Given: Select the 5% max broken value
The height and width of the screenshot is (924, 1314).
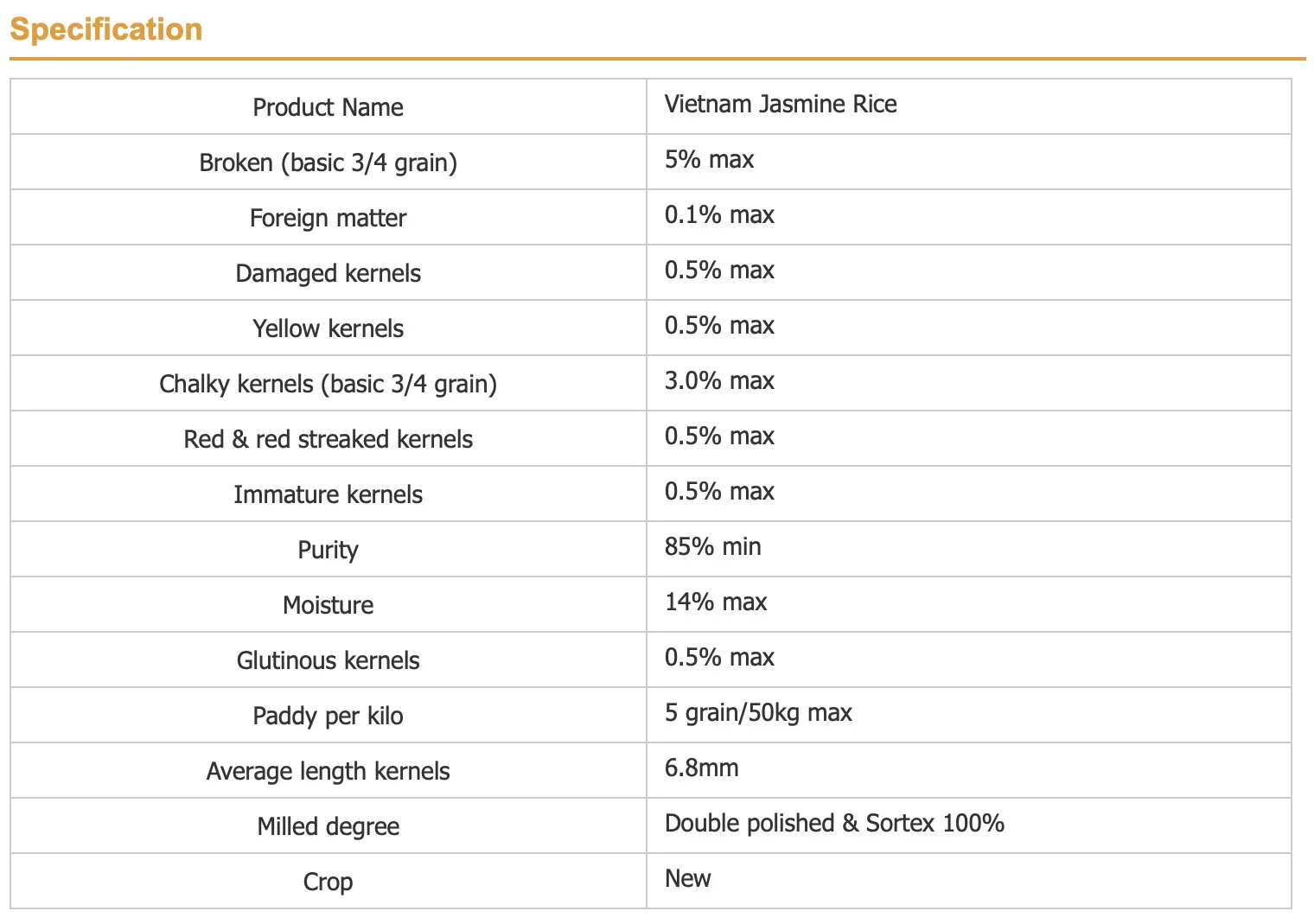Looking at the screenshot, I should point(709,160).
